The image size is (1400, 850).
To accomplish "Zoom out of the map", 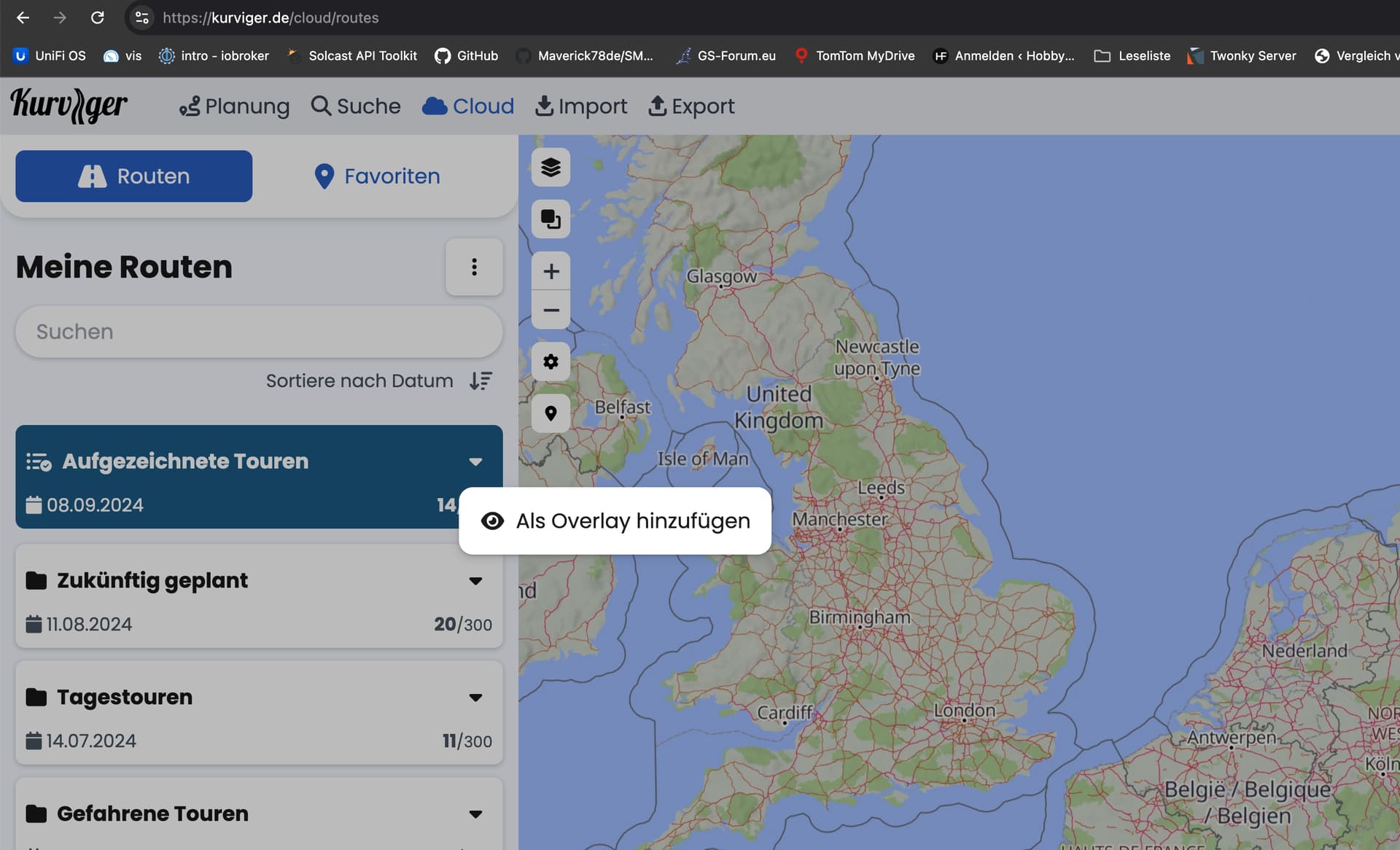I will (551, 310).
